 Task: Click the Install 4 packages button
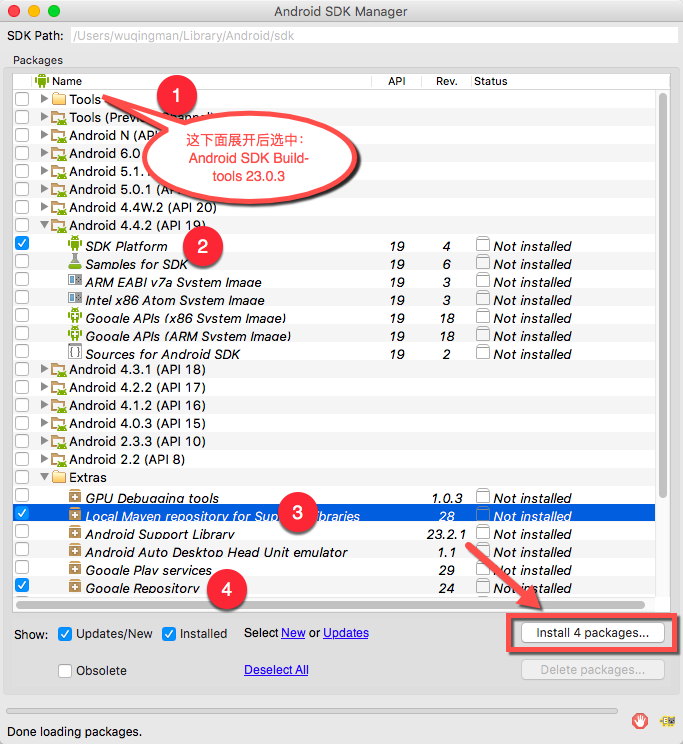tap(593, 633)
